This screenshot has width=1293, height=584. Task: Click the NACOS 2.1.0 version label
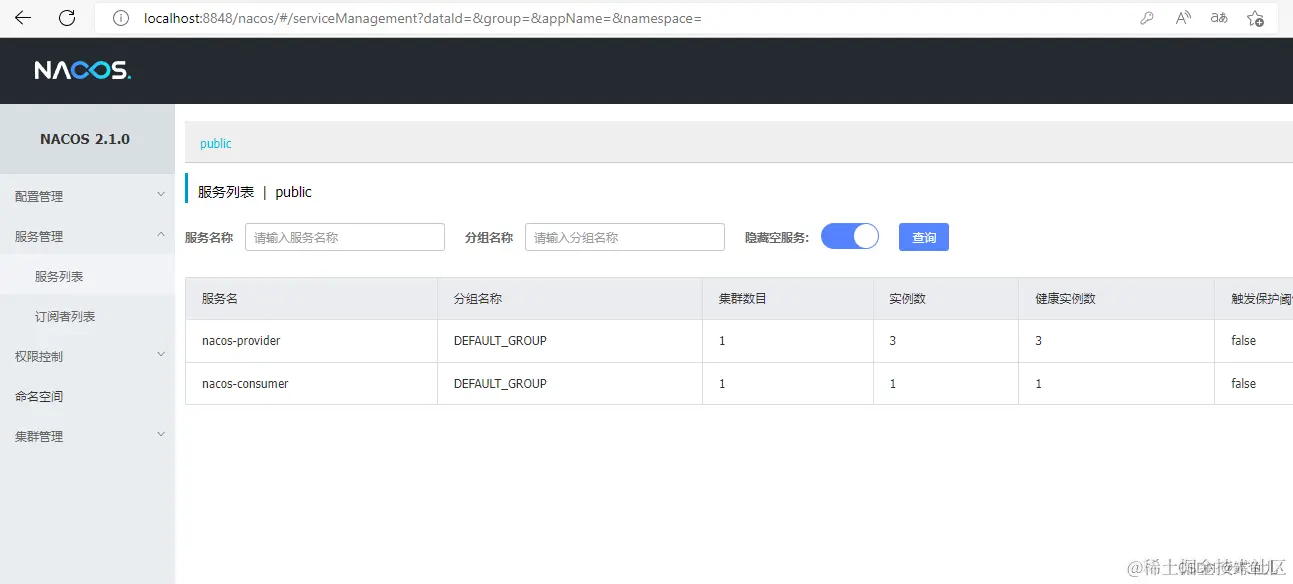tap(85, 139)
